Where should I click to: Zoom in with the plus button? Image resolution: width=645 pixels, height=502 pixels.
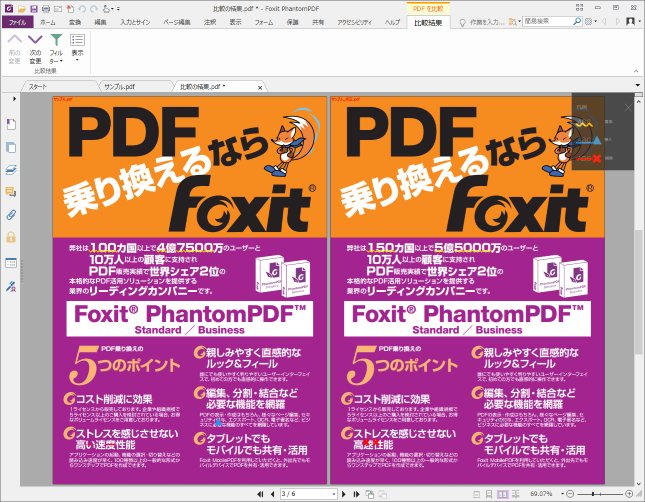[629, 494]
